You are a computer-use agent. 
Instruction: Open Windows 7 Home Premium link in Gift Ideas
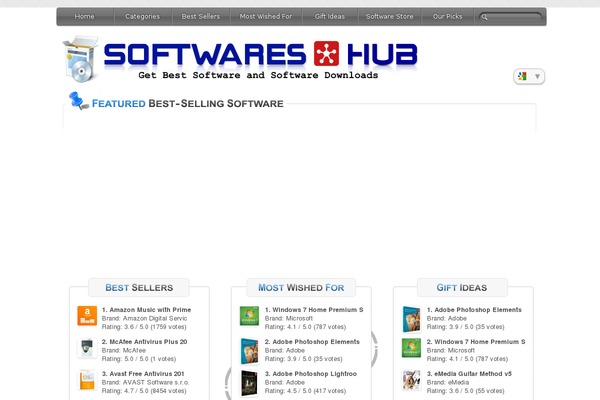click(476, 342)
